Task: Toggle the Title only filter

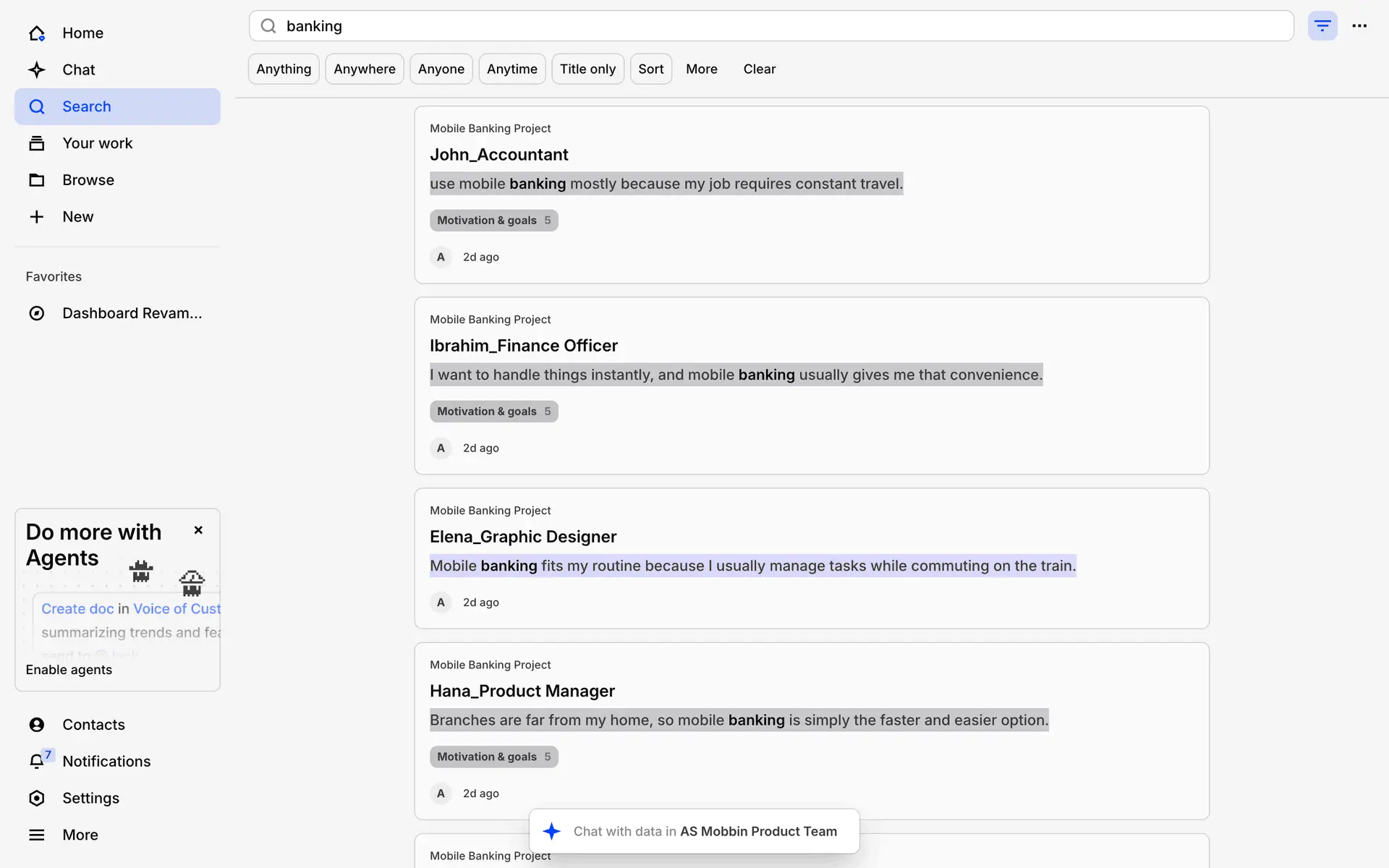Action: pyautogui.click(x=587, y=69)
